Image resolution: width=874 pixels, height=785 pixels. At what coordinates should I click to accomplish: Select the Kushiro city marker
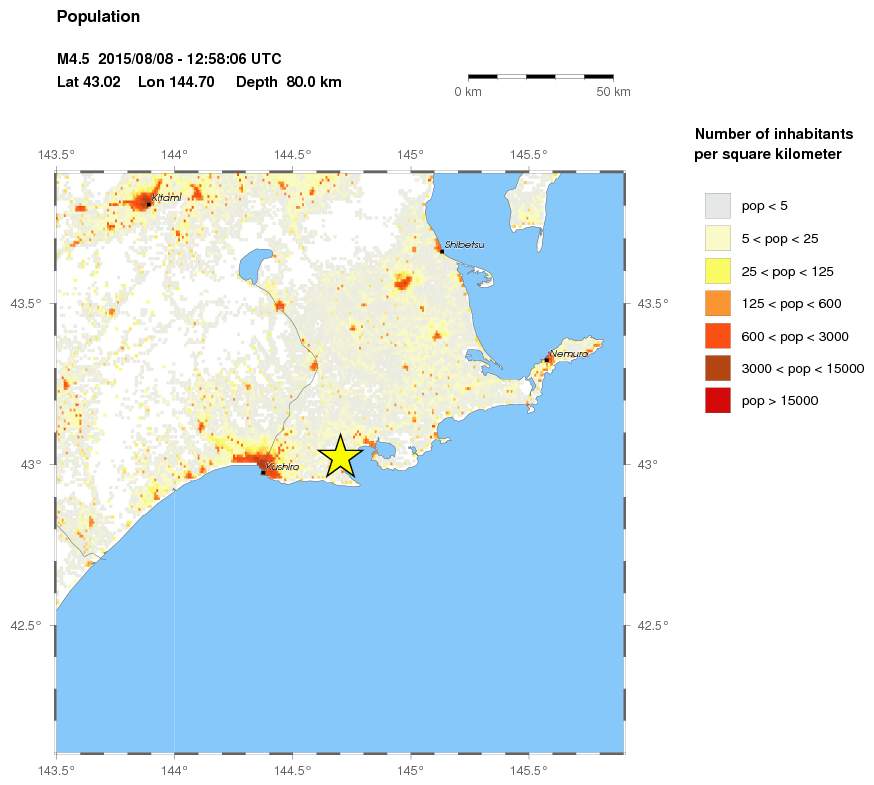pos(263,472)
